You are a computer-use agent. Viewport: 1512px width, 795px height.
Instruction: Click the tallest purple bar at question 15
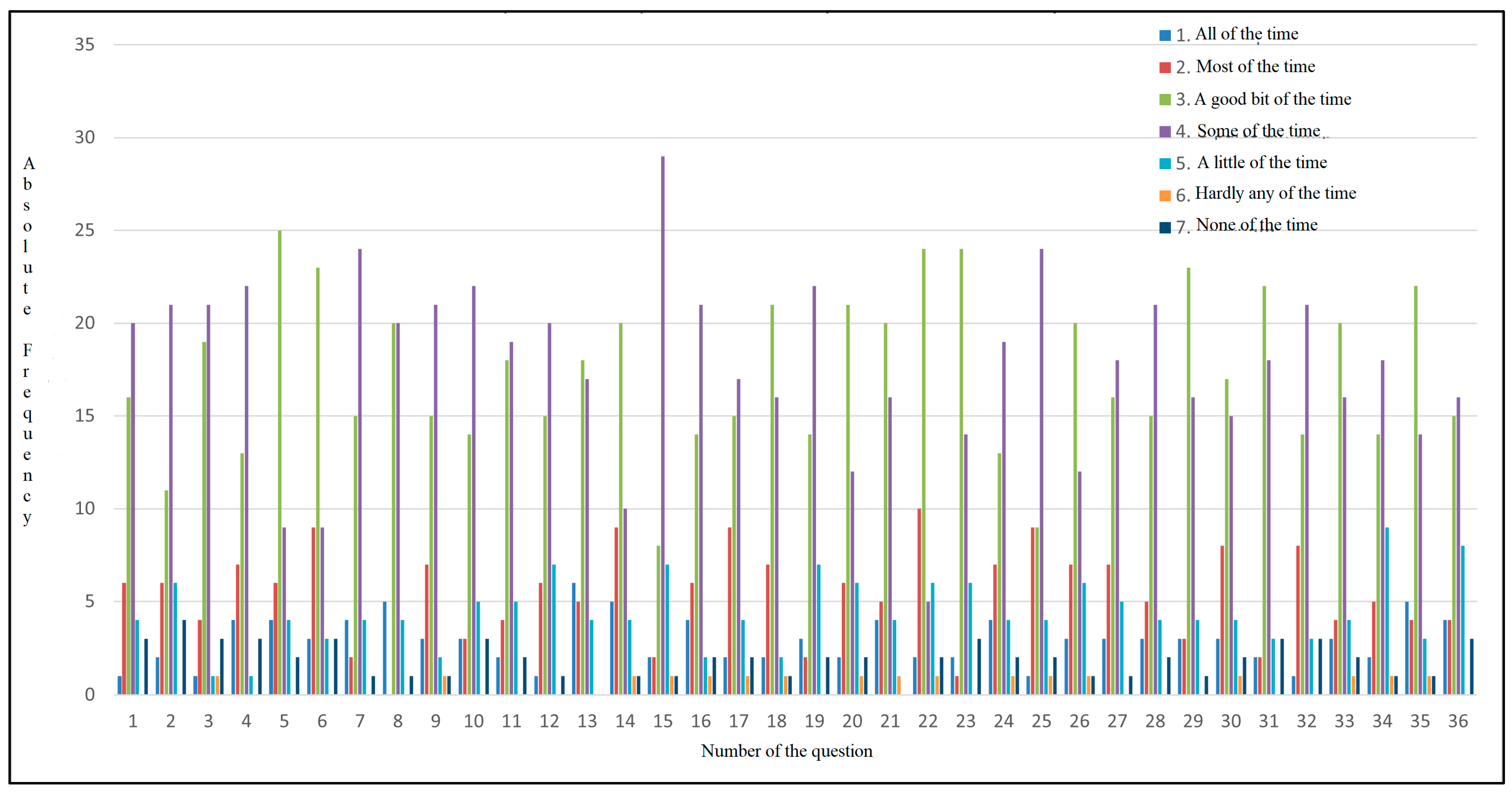663,411
